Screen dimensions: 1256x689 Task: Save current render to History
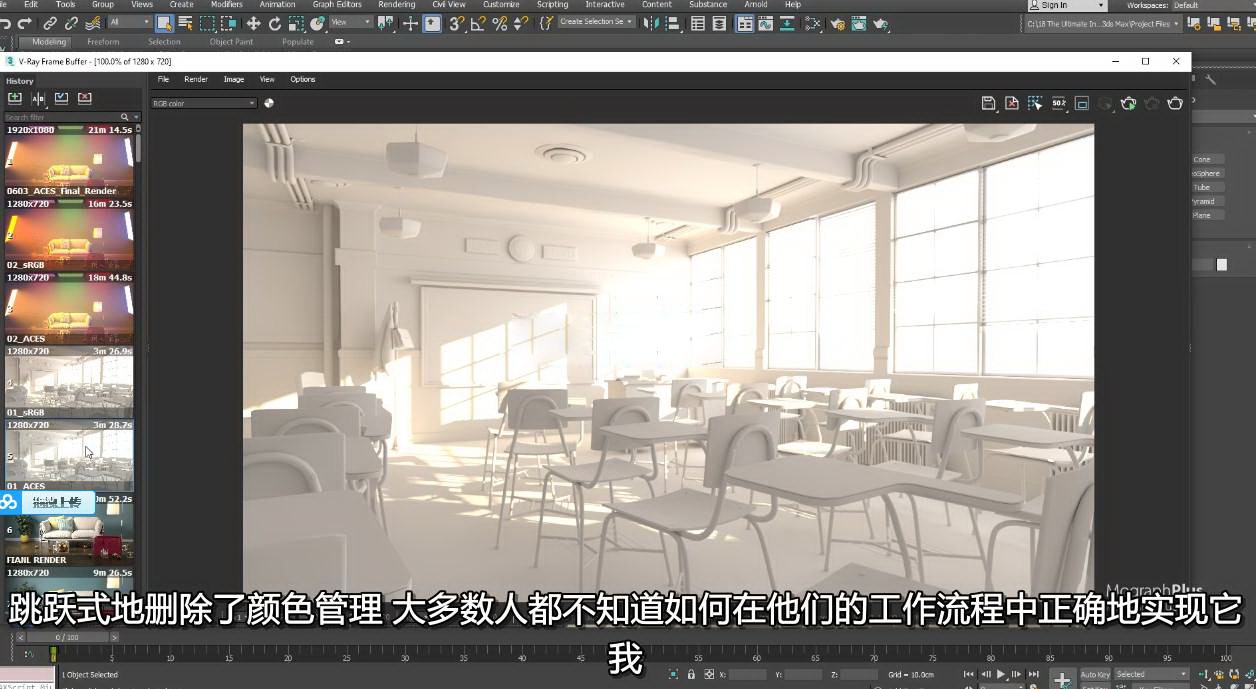click(15, 98)
